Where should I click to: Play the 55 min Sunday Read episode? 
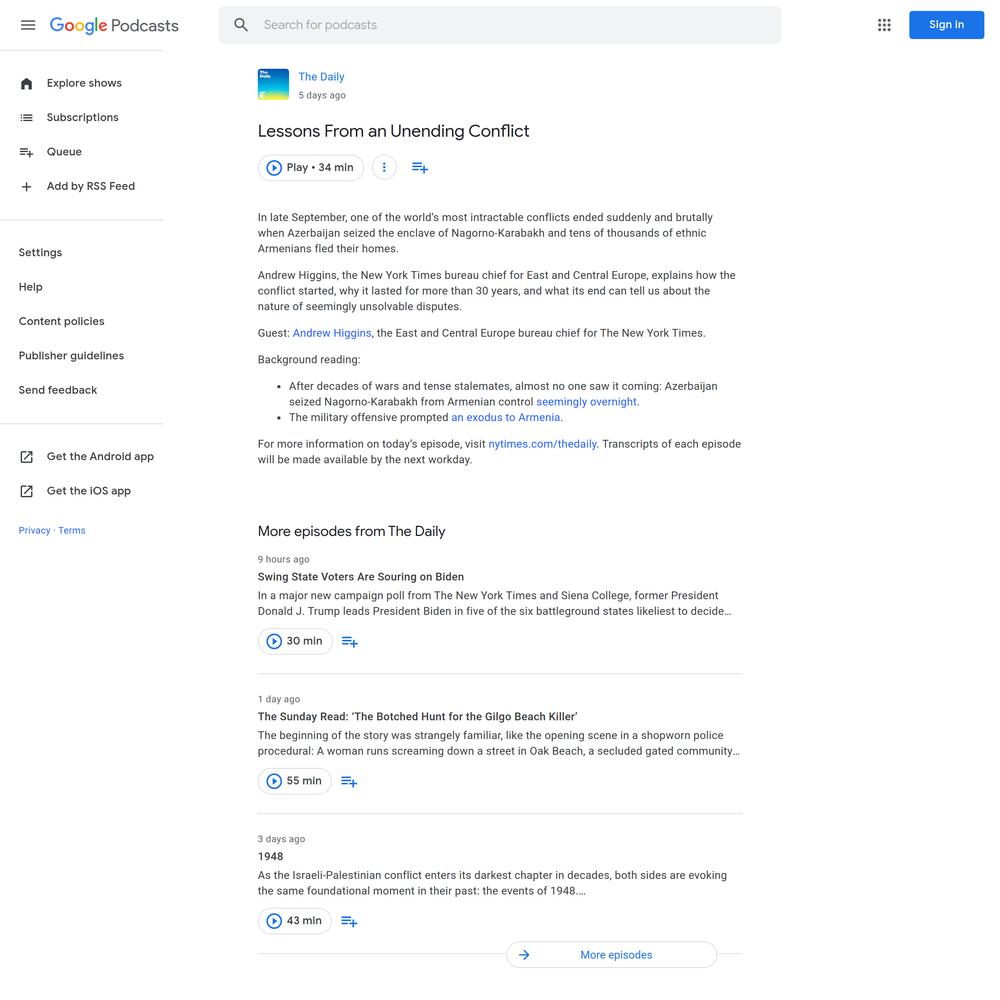pos(295,781)
